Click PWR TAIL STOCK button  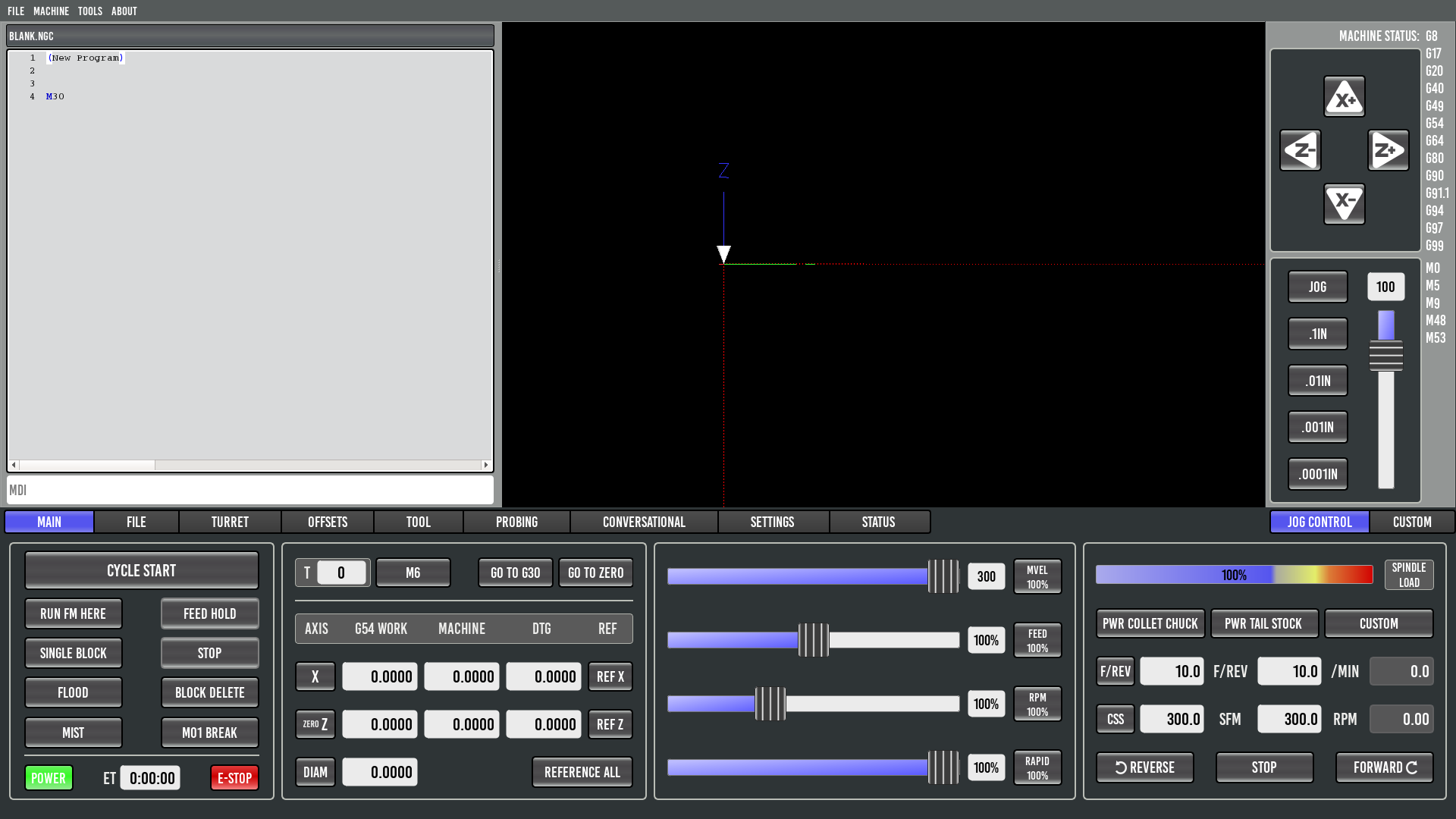point(1263,623)
